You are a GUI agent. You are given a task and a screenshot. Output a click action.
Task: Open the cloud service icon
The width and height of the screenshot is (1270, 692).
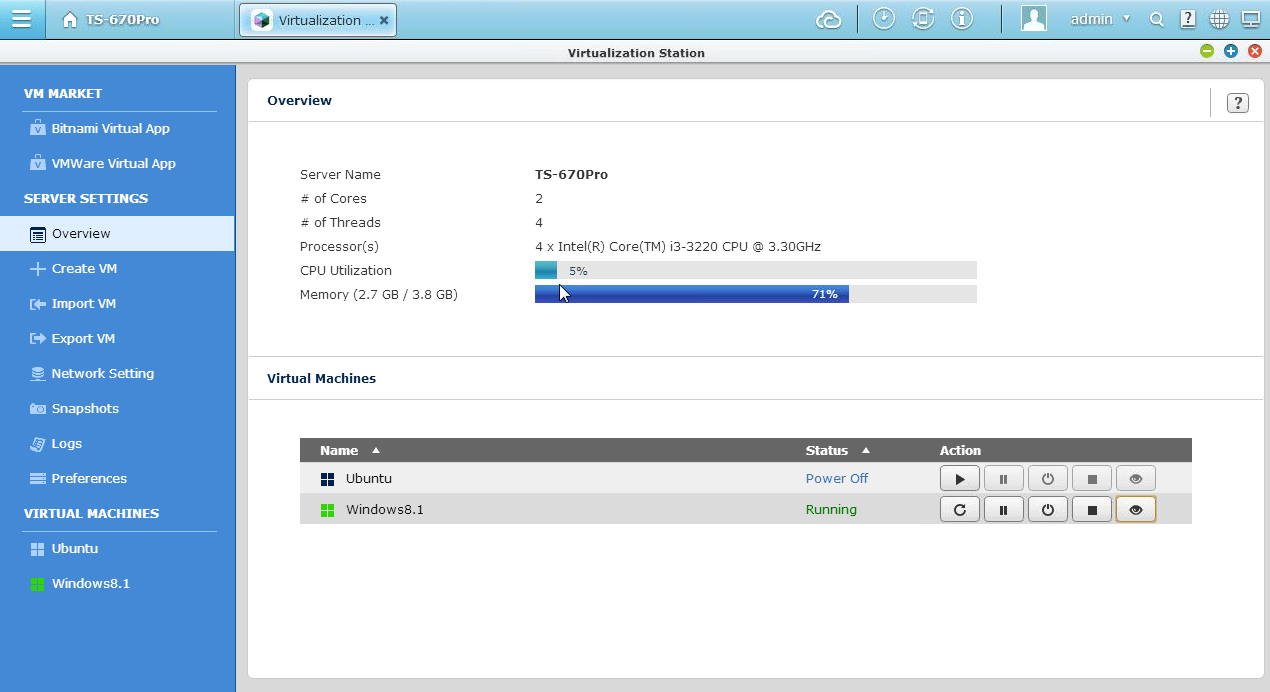point(829,19)
